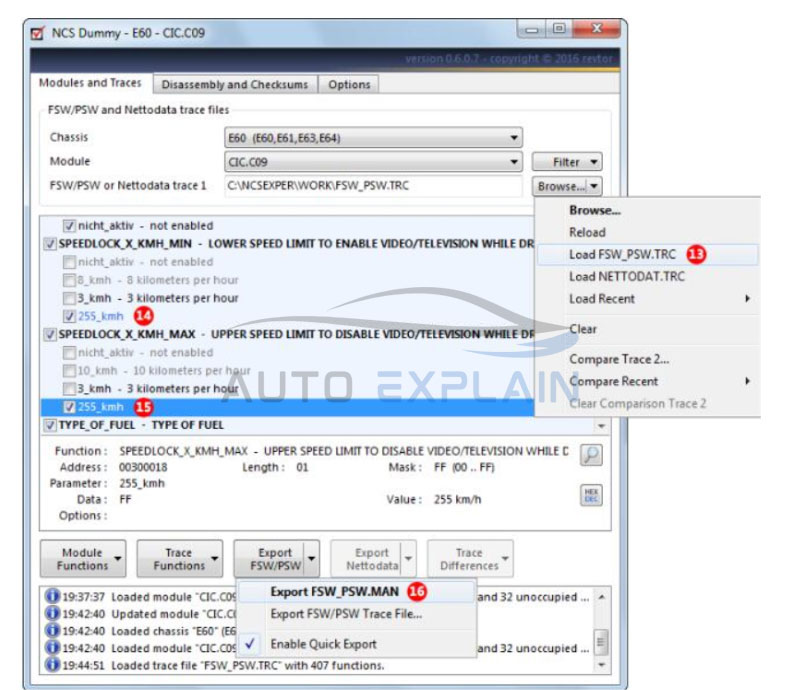
Task: Toggle the HEX/DEC display icon
Action: 591,495
